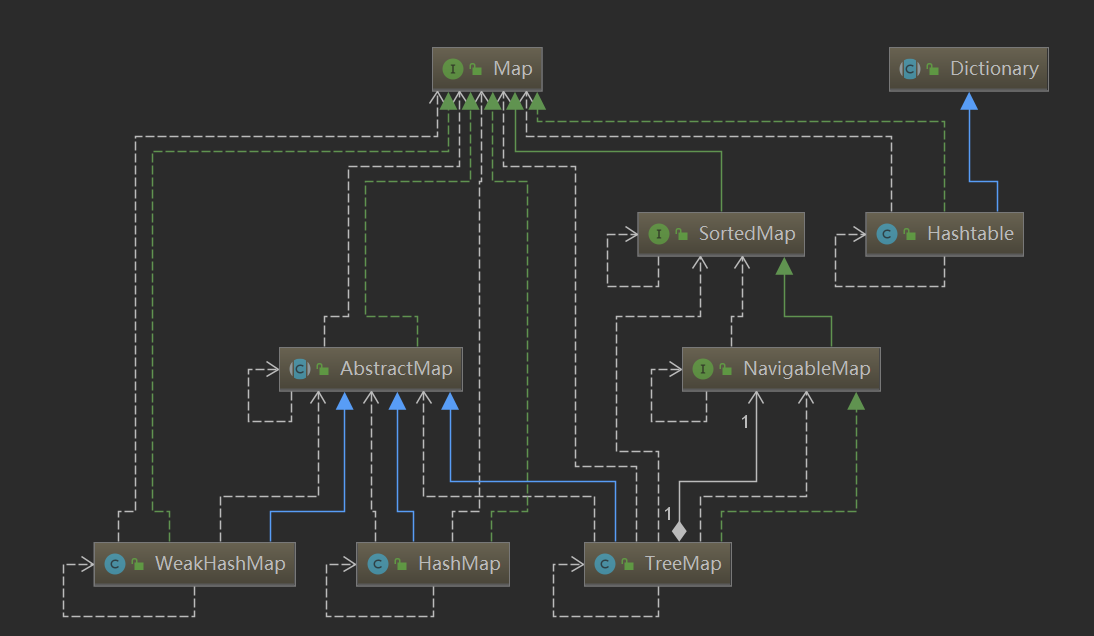Screen dimensions: 1094x636
Task: Click the lock visibility icon on Map
Action: [476, 69]
